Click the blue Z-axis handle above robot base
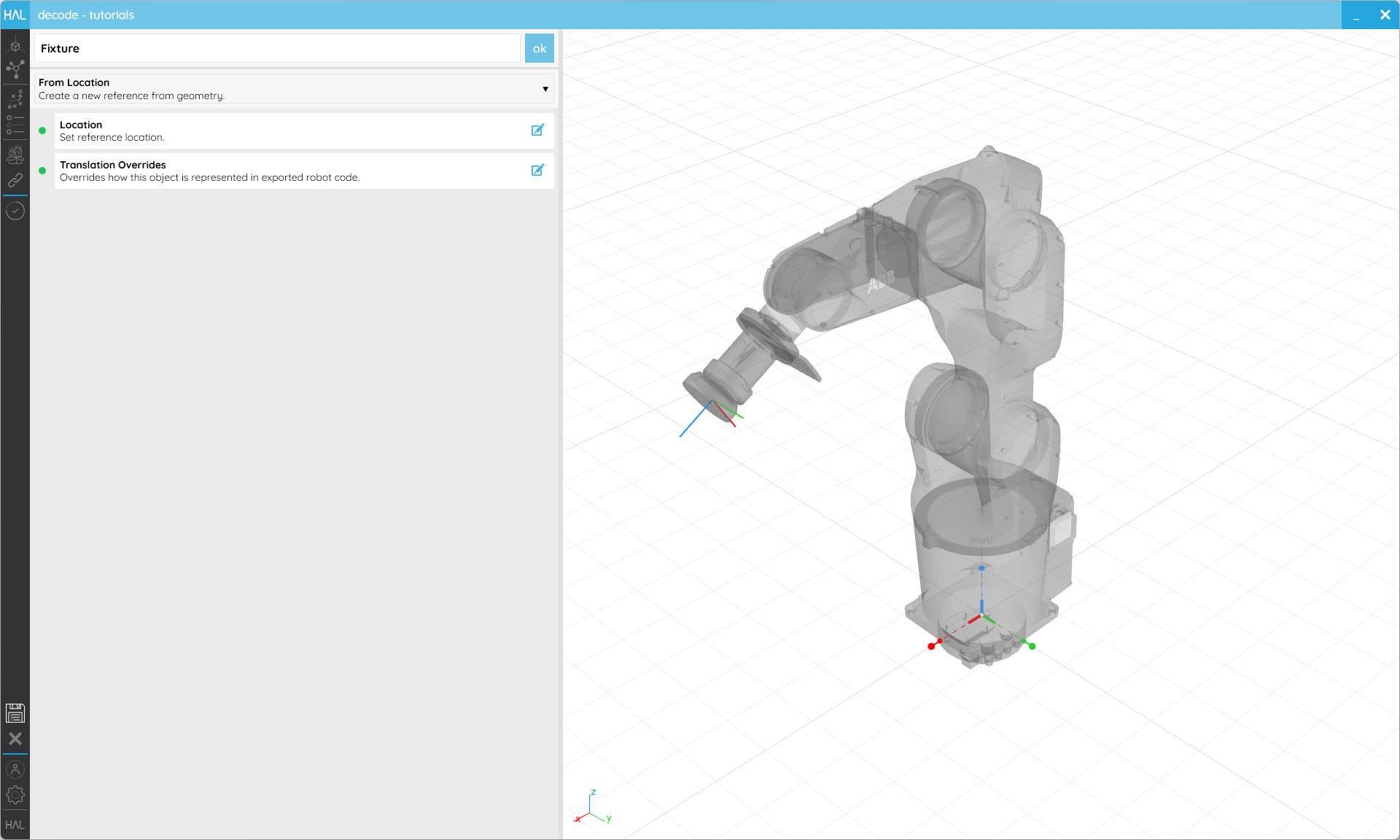Viewport: 1400px width, 840px height. pos(981,568)
